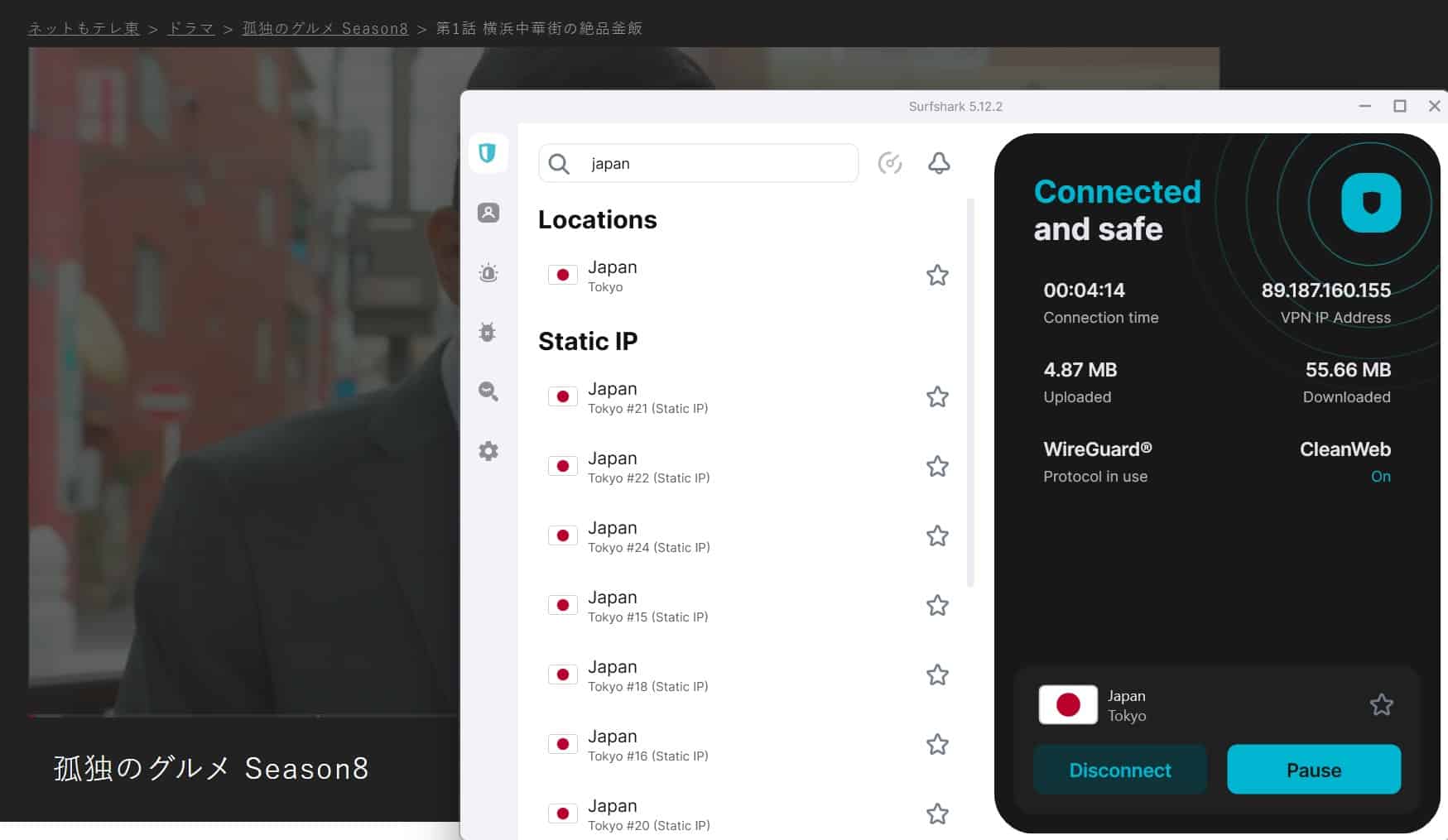Select Tokyo #20 (Static IP) server
Image resolution: width=1448 pixels, height=840 pixels.
(x=749, y=814)
